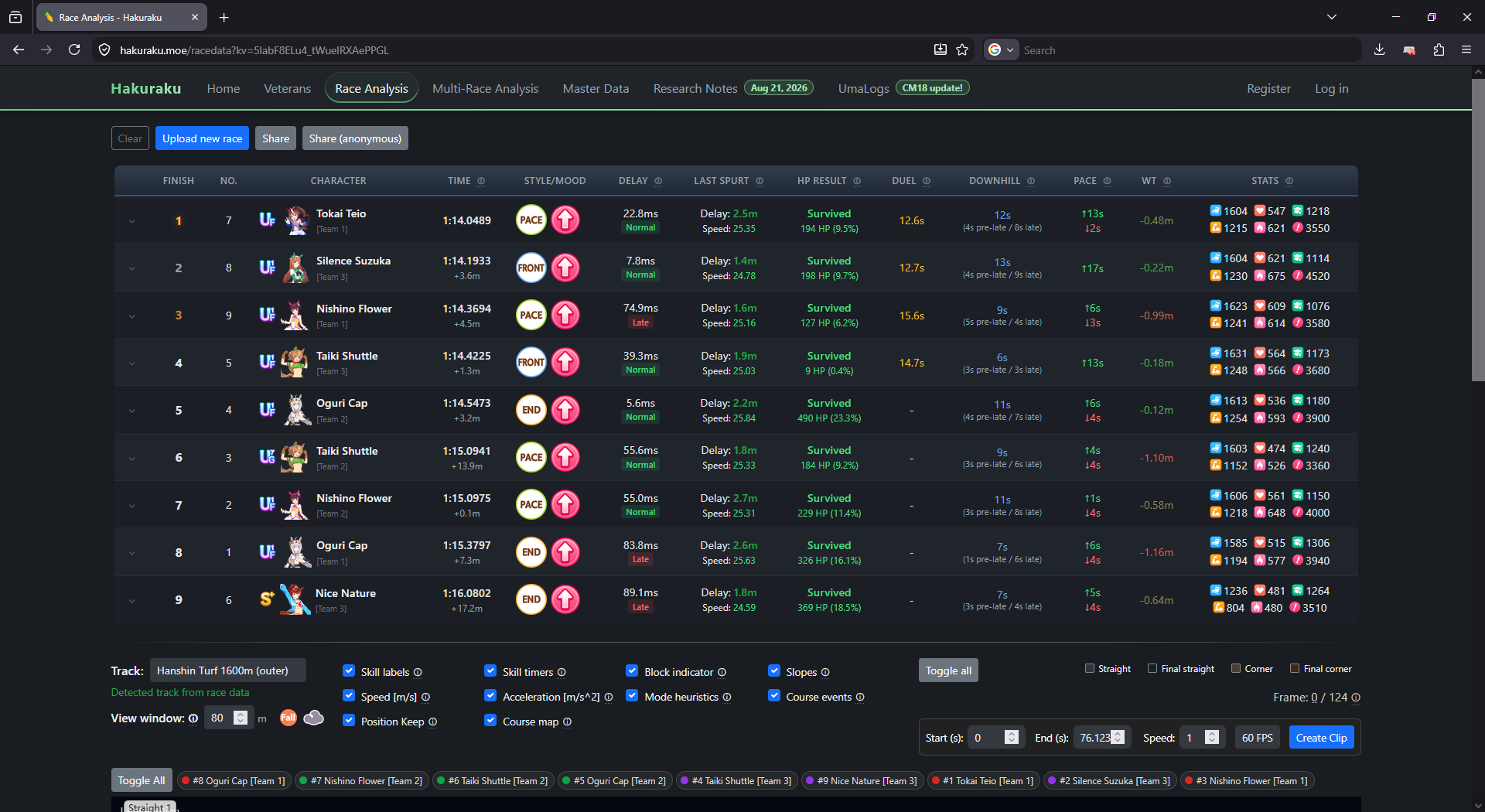Toggle the Skill timers checkbox
The width and height of the screenshot is (1485, 812).
point(490,671)
